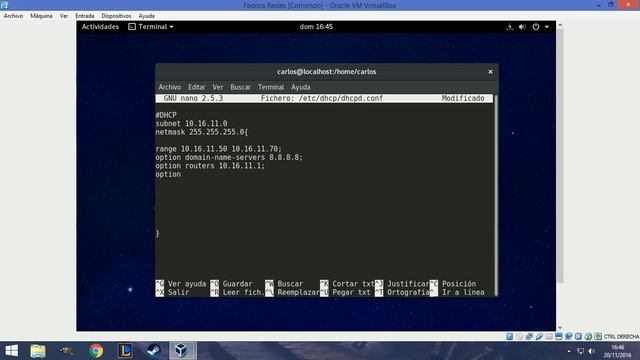
Task: Click the VirtualBox scrollbar down arrow
Action: pos(560,327)
